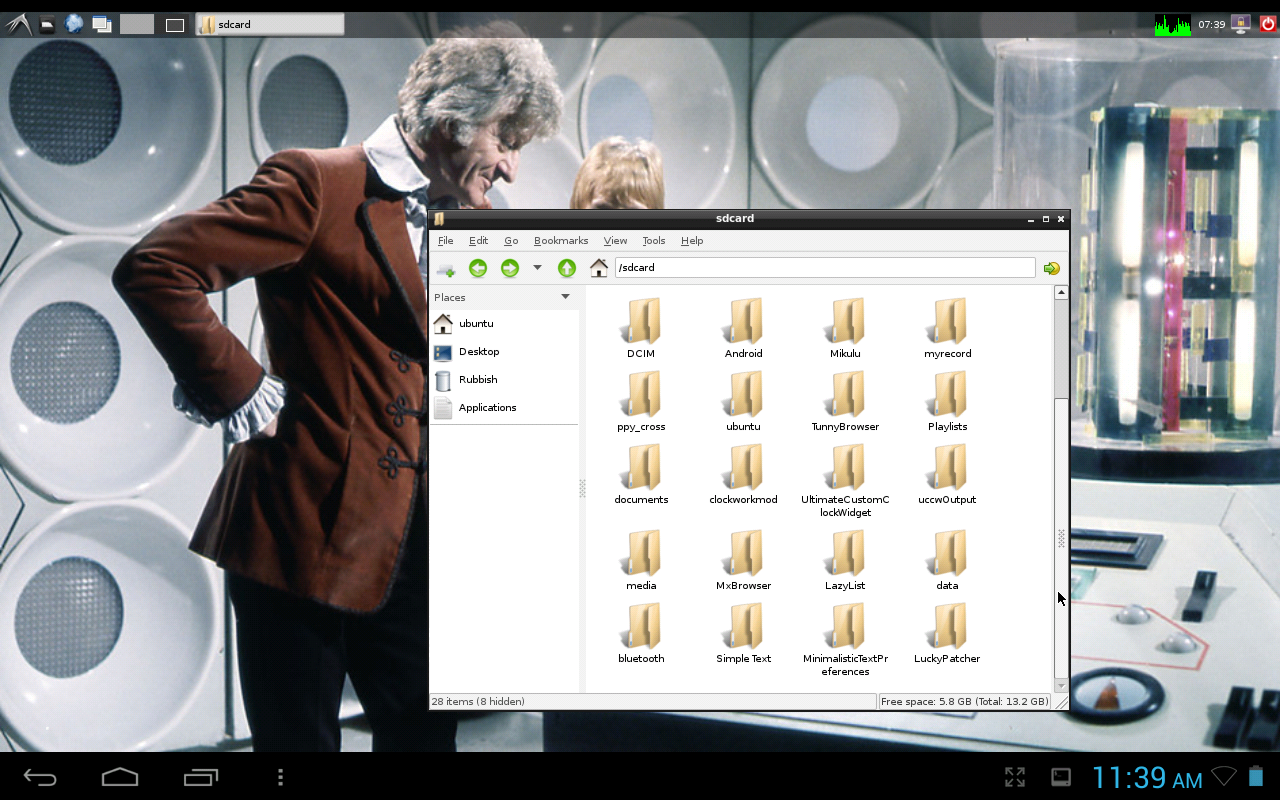Select the MxBrowser folder
The image size is (1280, 800).
coord(743,561)
